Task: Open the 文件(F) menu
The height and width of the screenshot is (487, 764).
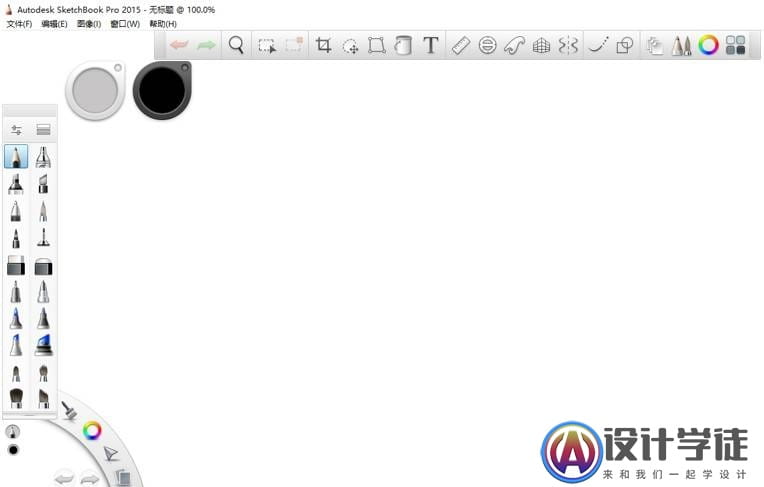Action: point(19,24)
